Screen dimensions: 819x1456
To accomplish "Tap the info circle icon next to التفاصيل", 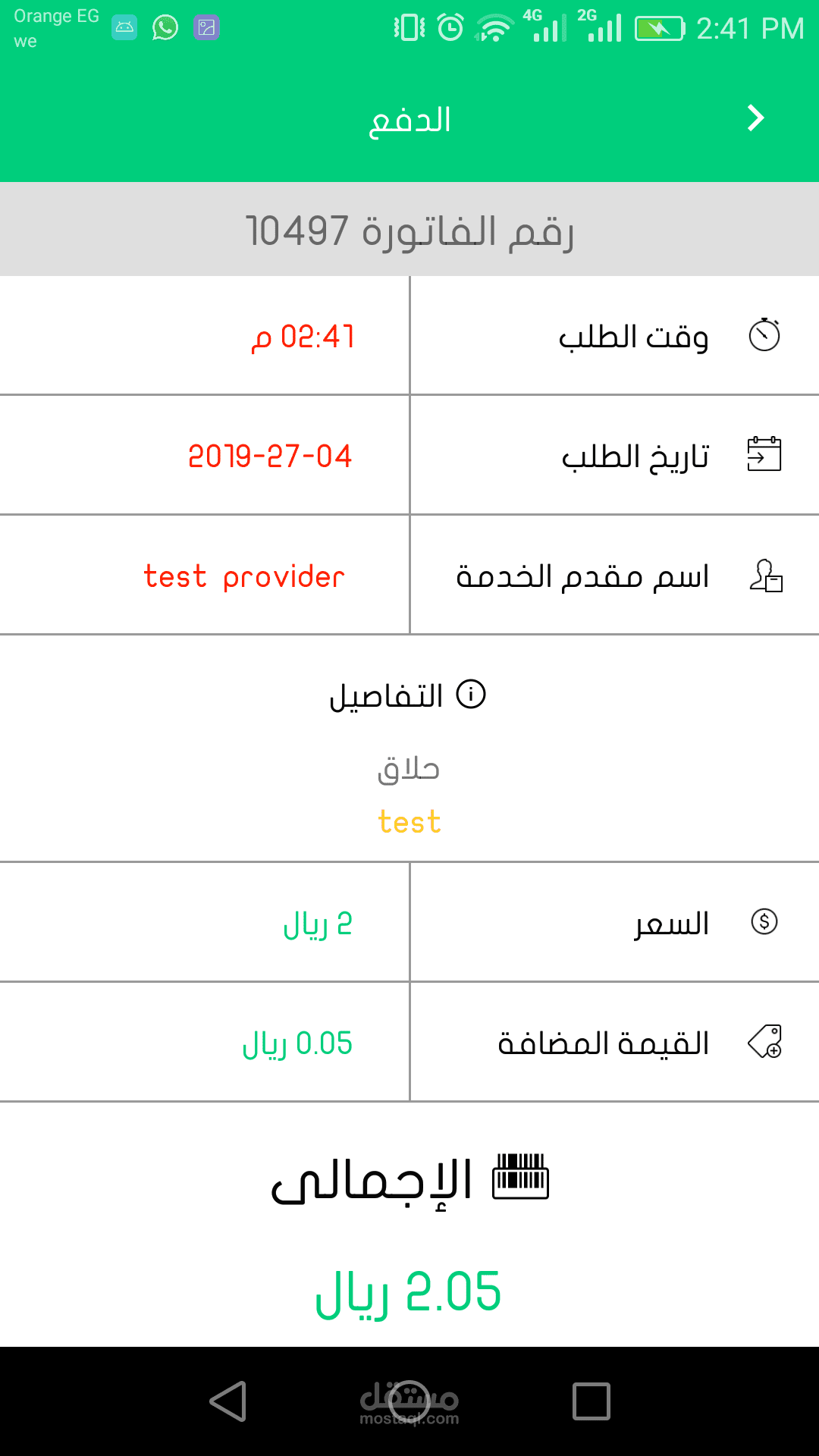I will (470, 694).
